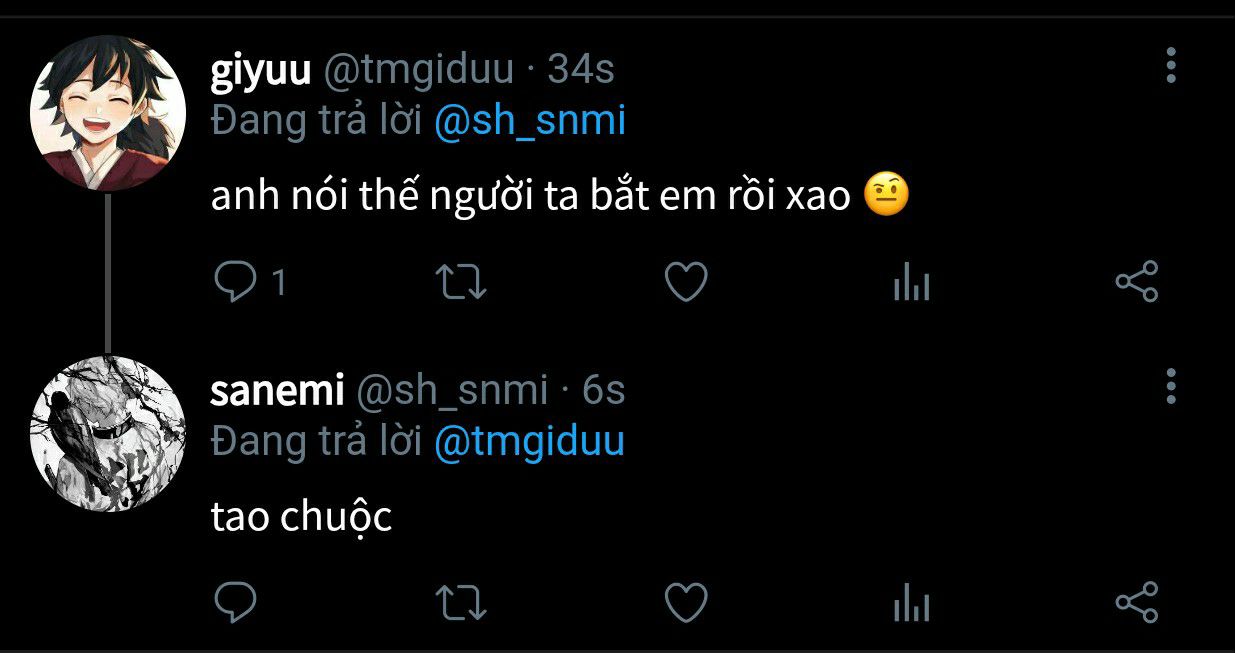This screenshot has height=653, width=1235.
Task: Share sanemi's tweet
Action: [x=1136, y=601]
